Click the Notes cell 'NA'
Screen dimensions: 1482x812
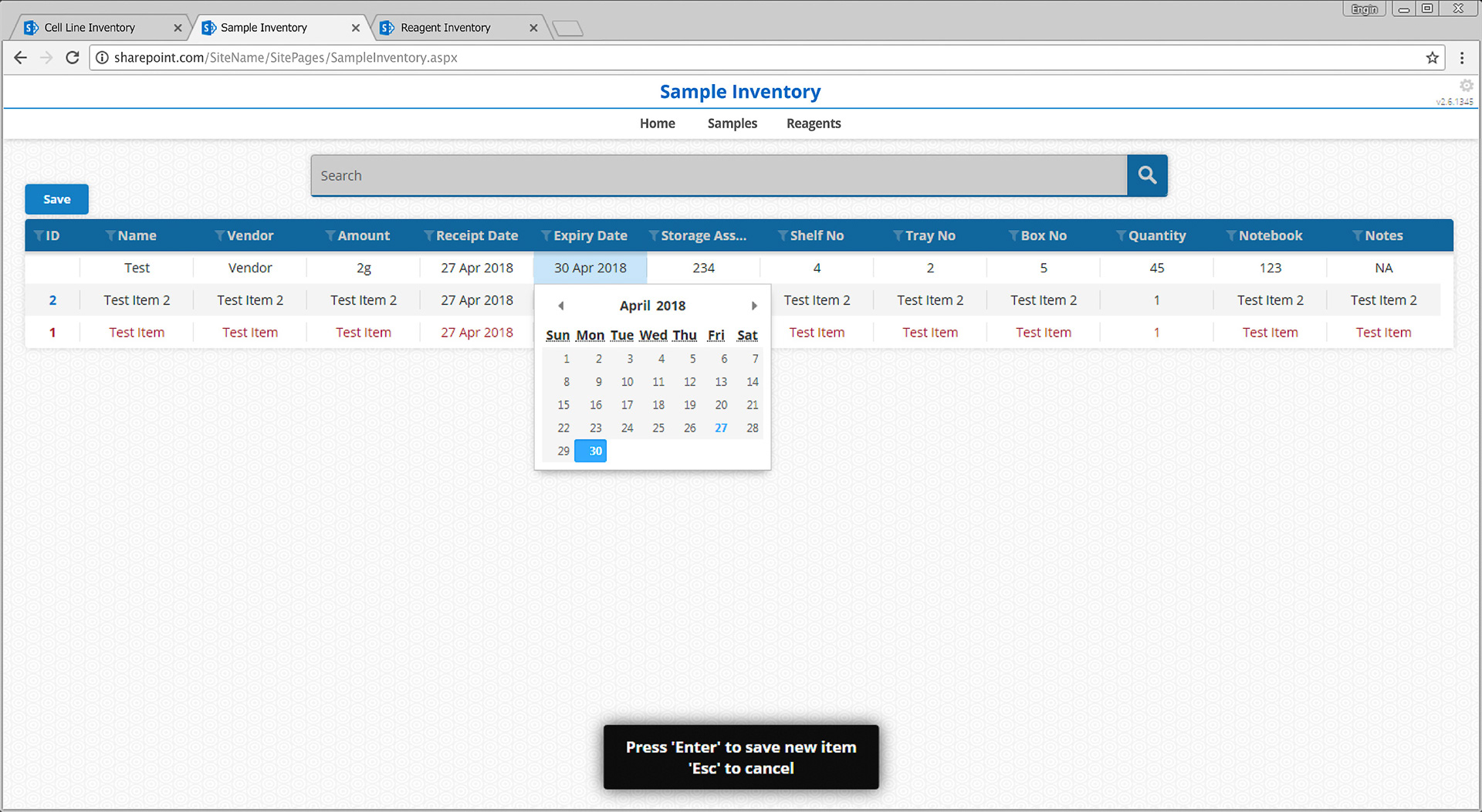click(x=1384, y=268)
